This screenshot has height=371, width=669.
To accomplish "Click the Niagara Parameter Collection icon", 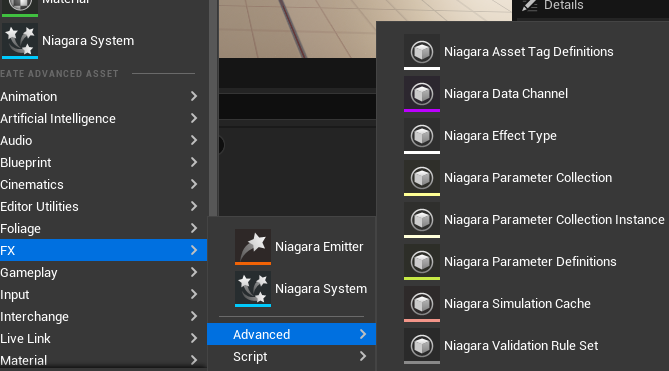I will (x=422, y=178).
